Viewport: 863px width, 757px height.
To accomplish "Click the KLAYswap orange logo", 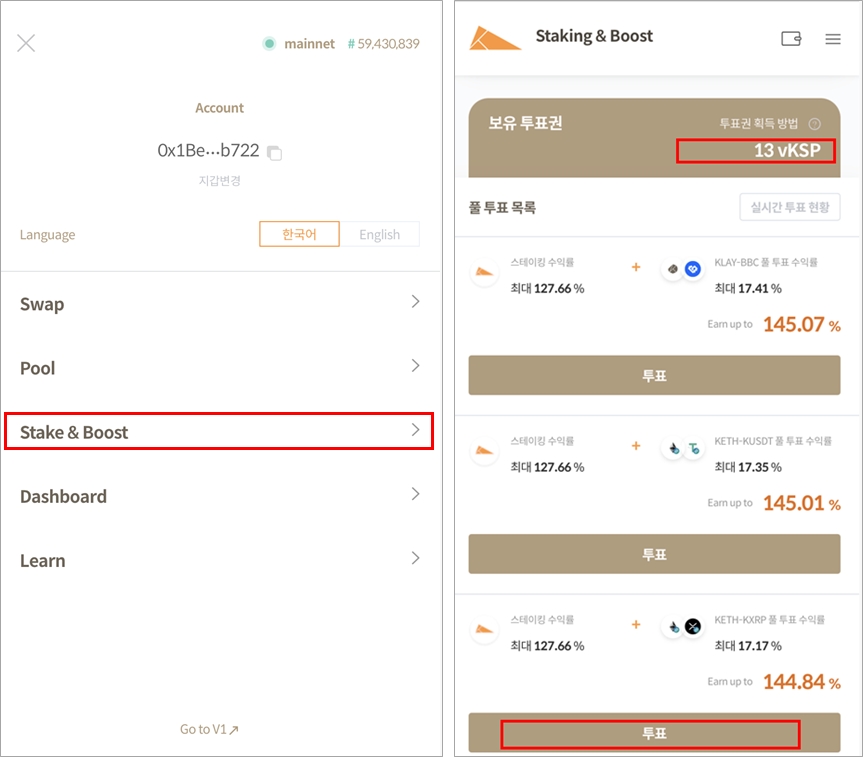I will tap(495, 38).
